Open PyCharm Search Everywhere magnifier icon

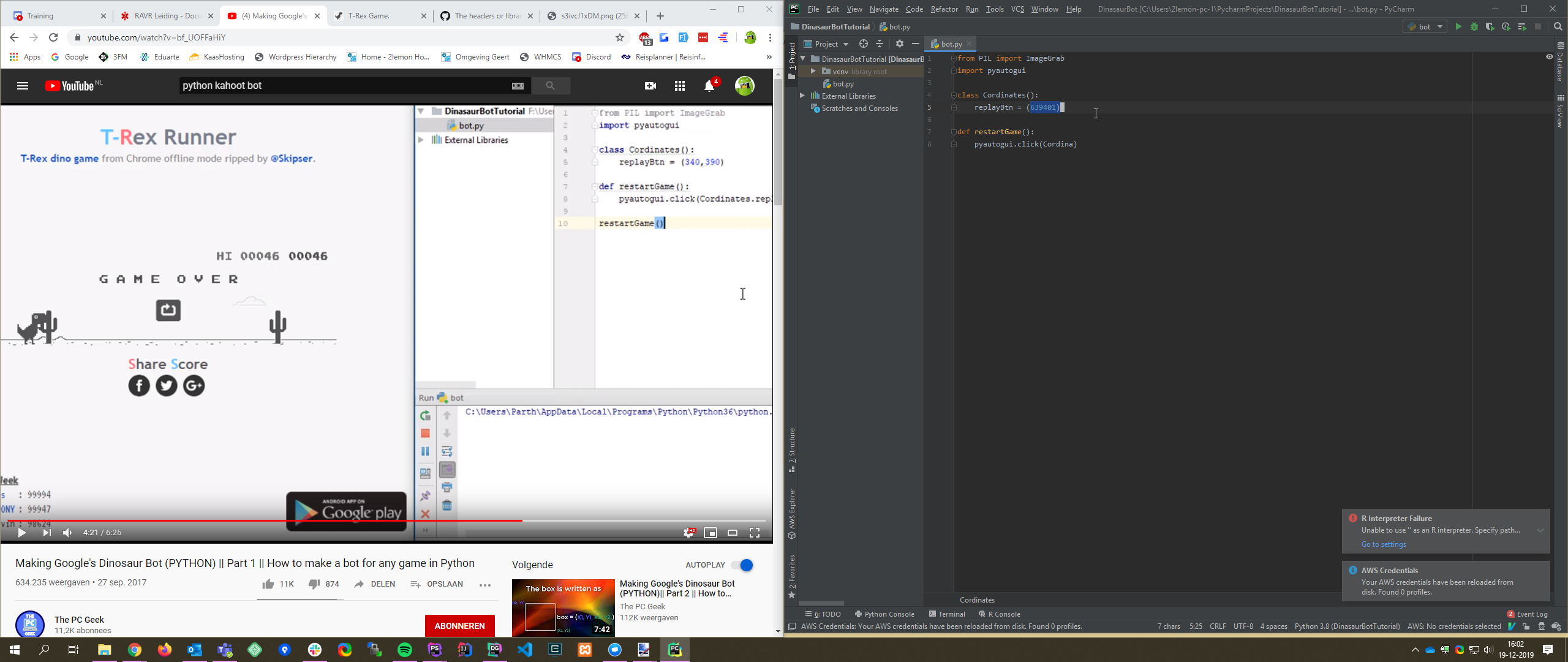[x=1558, y=27]
